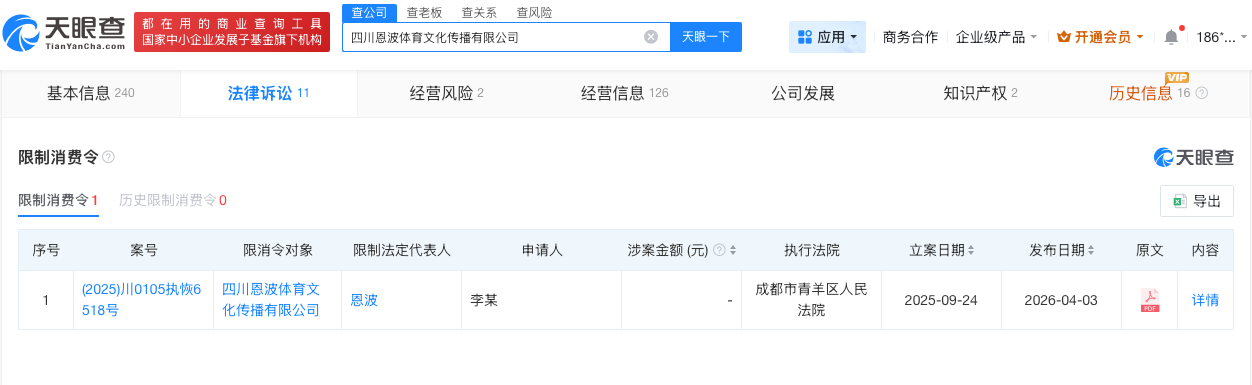Click help icon next to 限制消费令 heading
The height and width of the screenshot is (385, 1252).
108,158
